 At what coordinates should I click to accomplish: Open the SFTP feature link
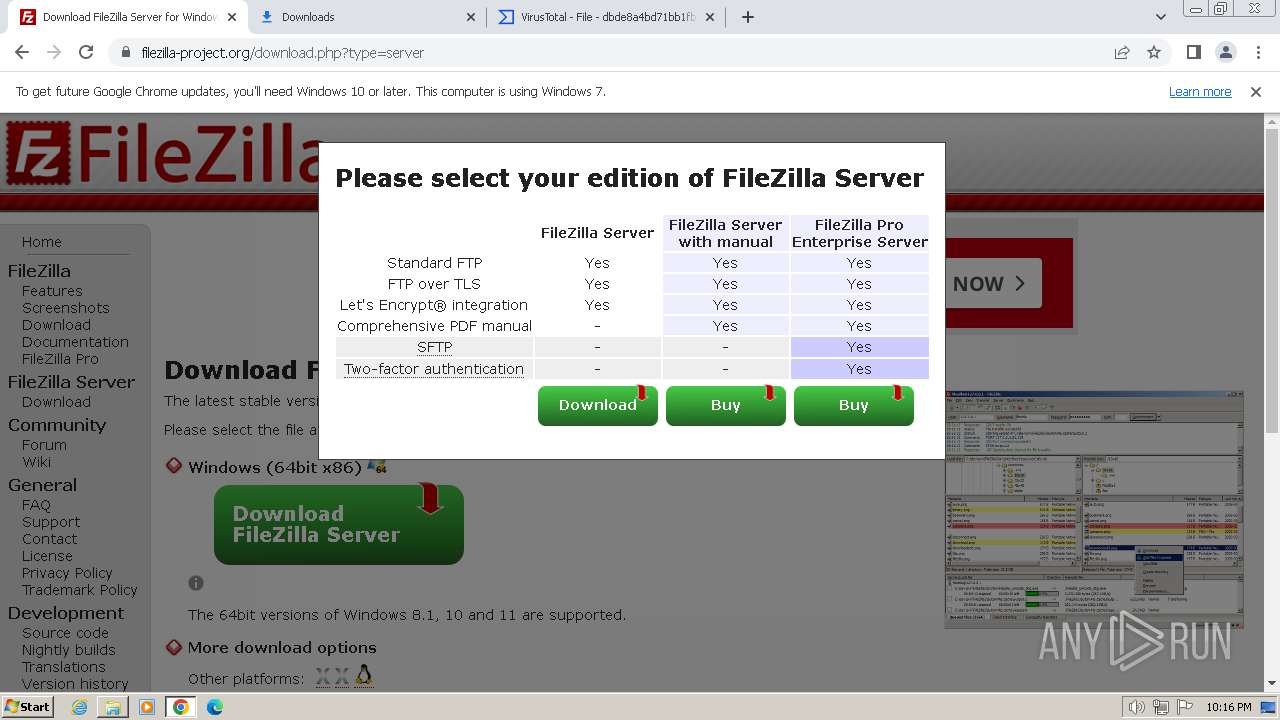pos(435,347)
